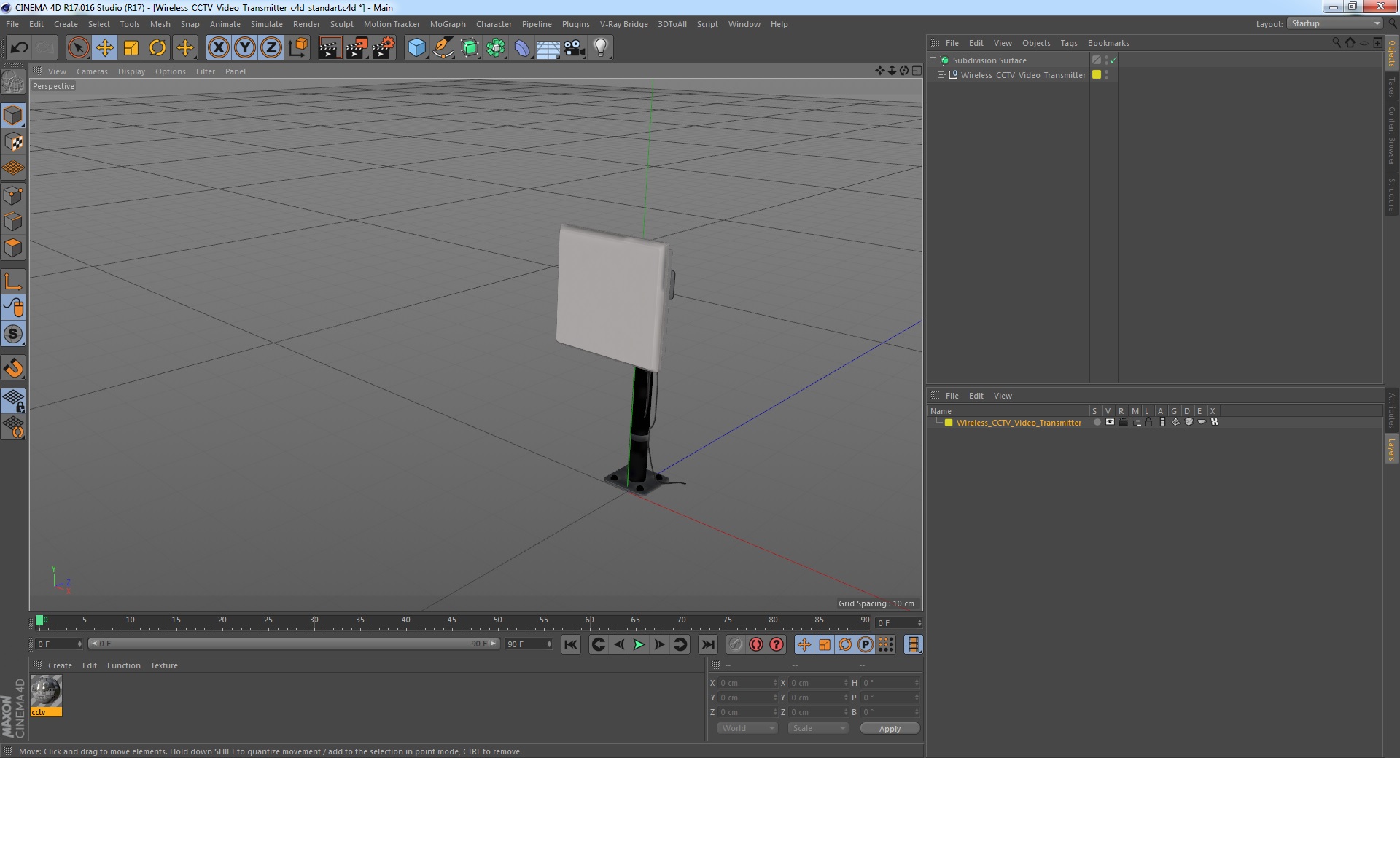Collapse the Subdivision Surface tree node
The height and width of the screenshot is (844, 1400).
933,60
